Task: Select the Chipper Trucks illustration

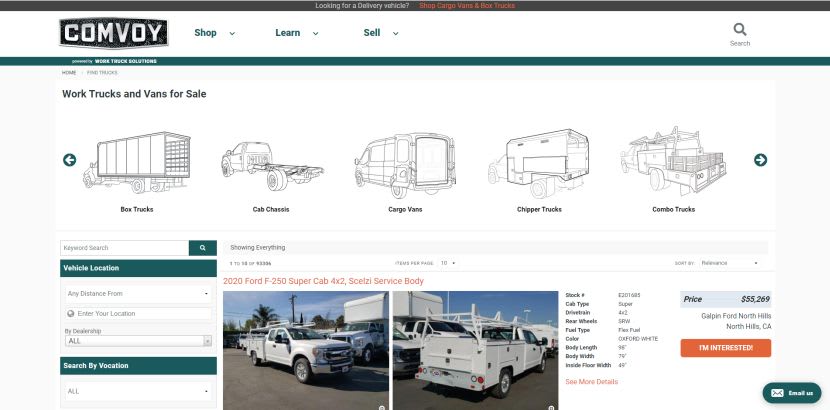Action: click(538, 163)
